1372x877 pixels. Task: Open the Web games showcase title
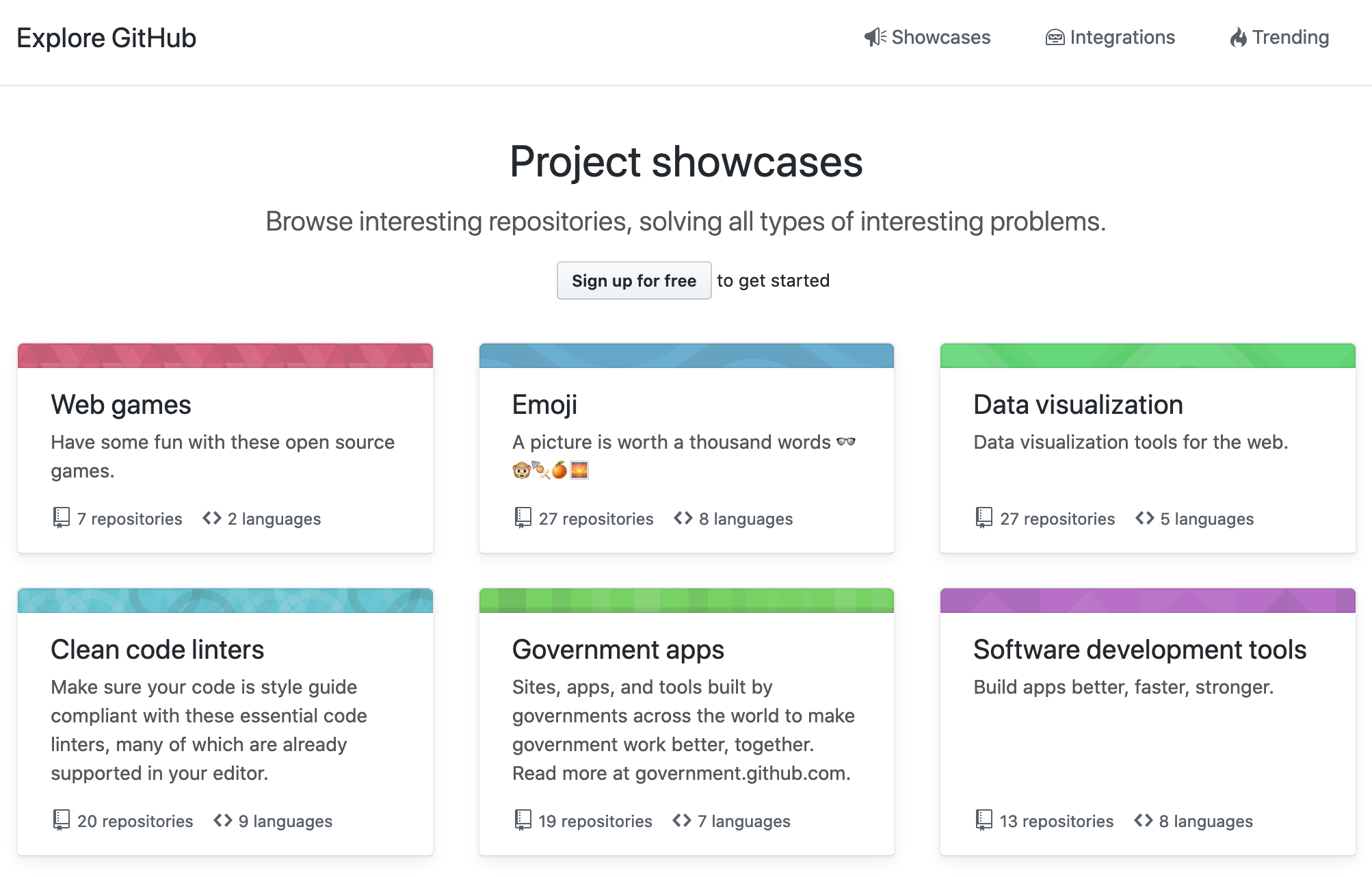(x=121, y=404)
